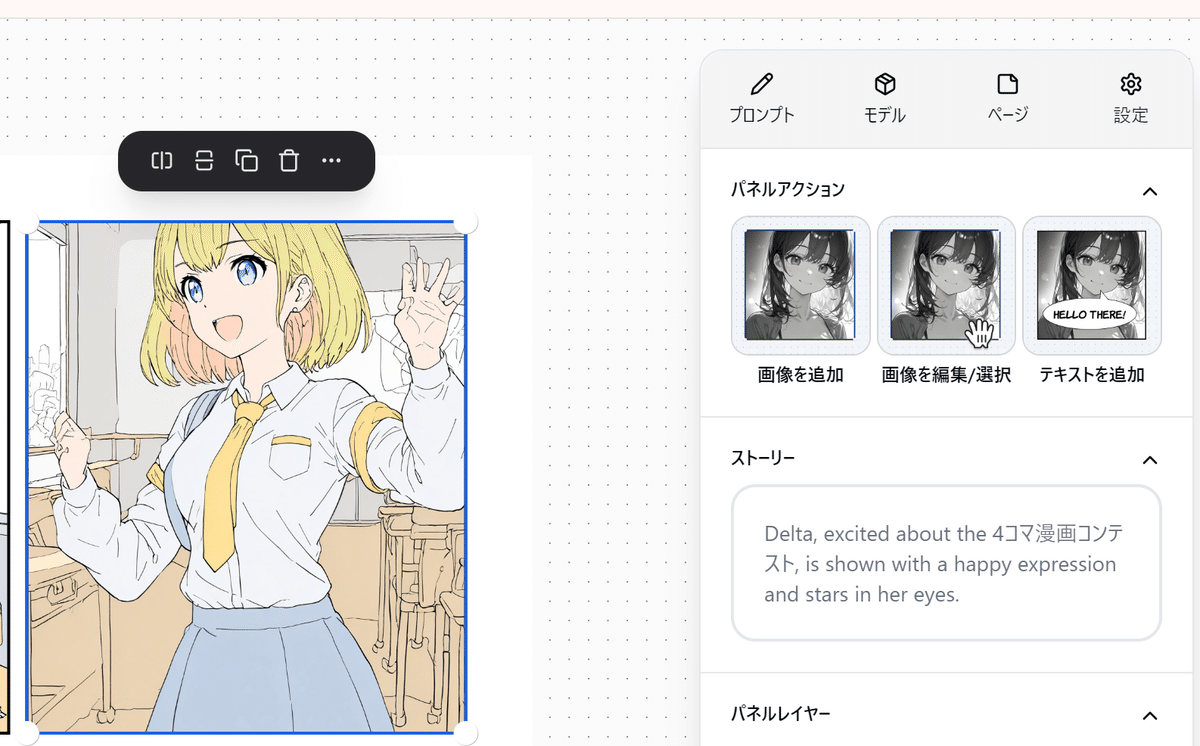1200x746 pixels.
Task: Click the page icon above ページ
Action: (x=1006, y=83)
